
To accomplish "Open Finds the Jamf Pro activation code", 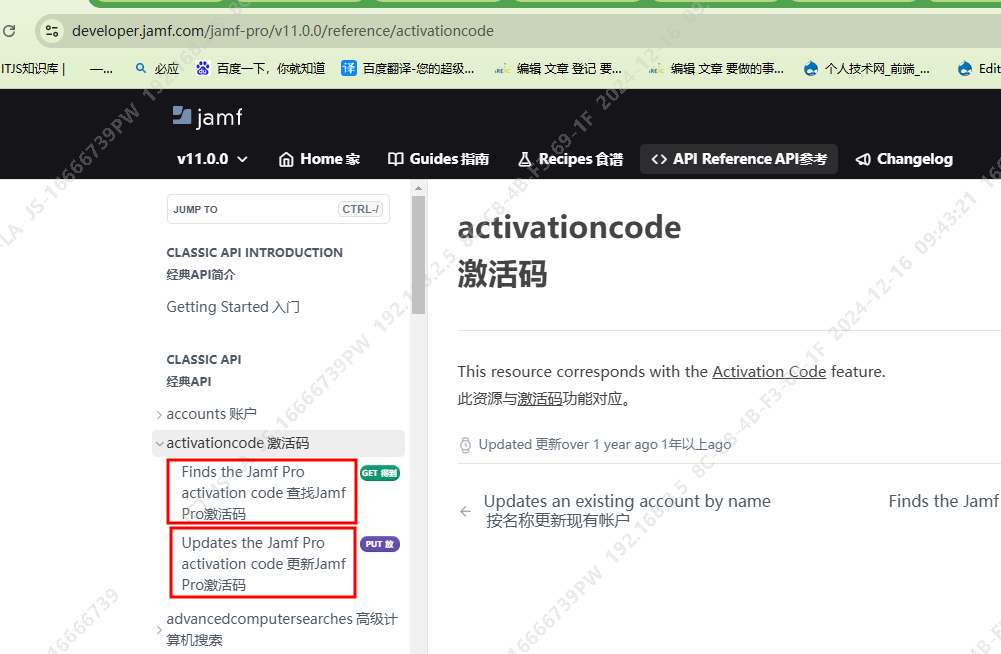I will [x=263, y=492].
